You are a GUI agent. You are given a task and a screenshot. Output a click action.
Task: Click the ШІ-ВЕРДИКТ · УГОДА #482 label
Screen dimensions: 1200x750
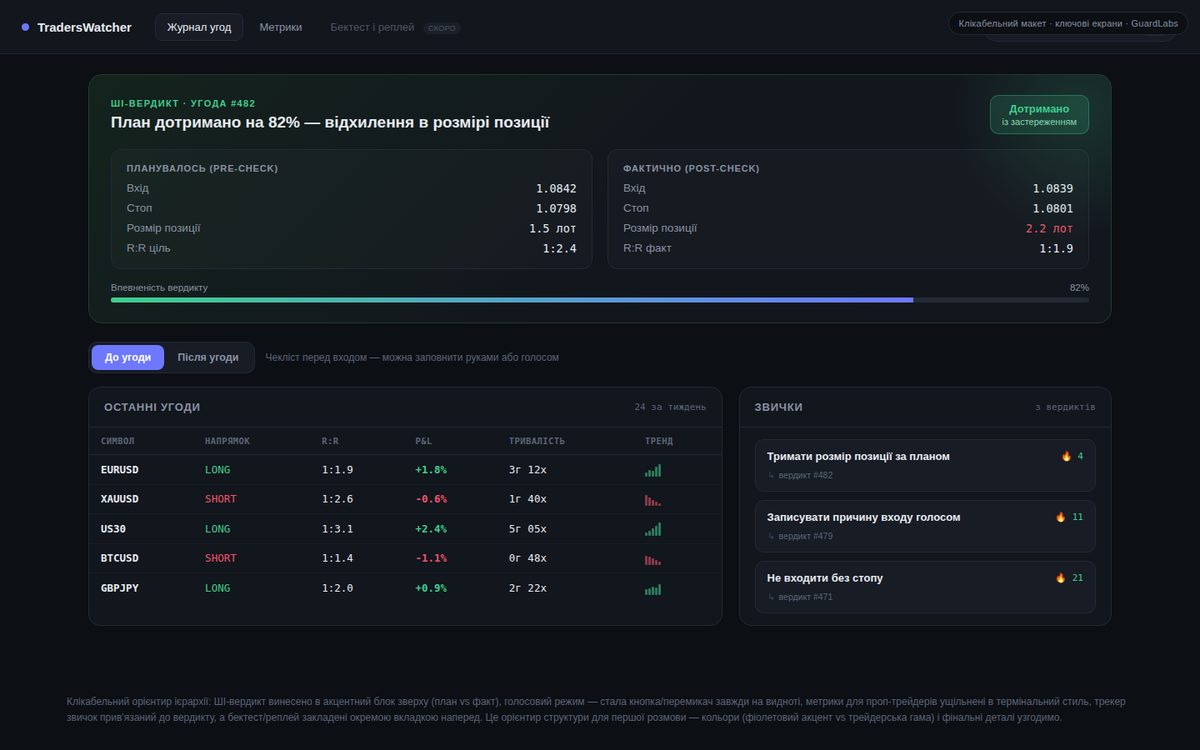pyautogui.click(x=183, y=103)
